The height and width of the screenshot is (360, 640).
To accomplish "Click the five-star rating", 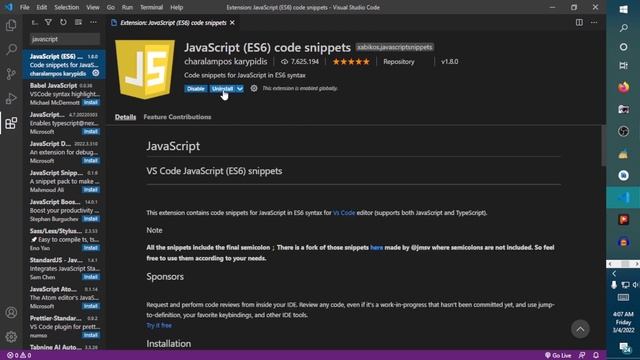I will click(x=351, y=62).
